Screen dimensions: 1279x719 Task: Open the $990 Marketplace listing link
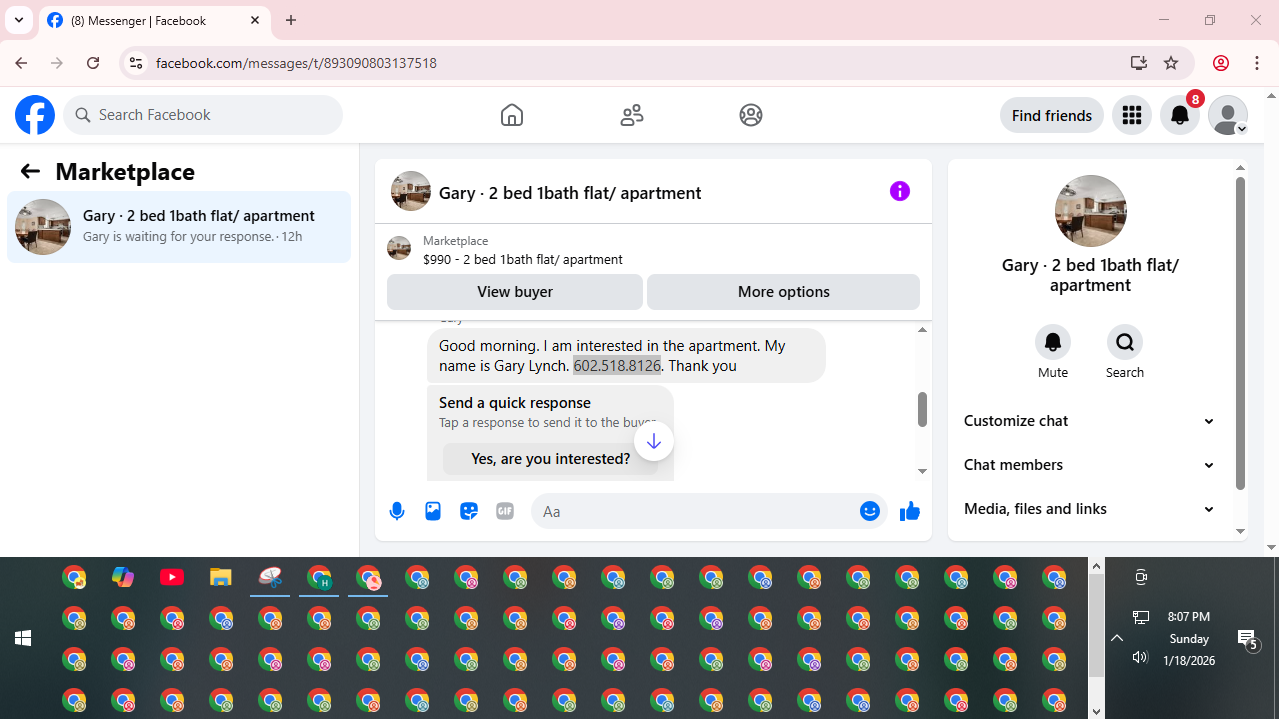pos(522,259)
